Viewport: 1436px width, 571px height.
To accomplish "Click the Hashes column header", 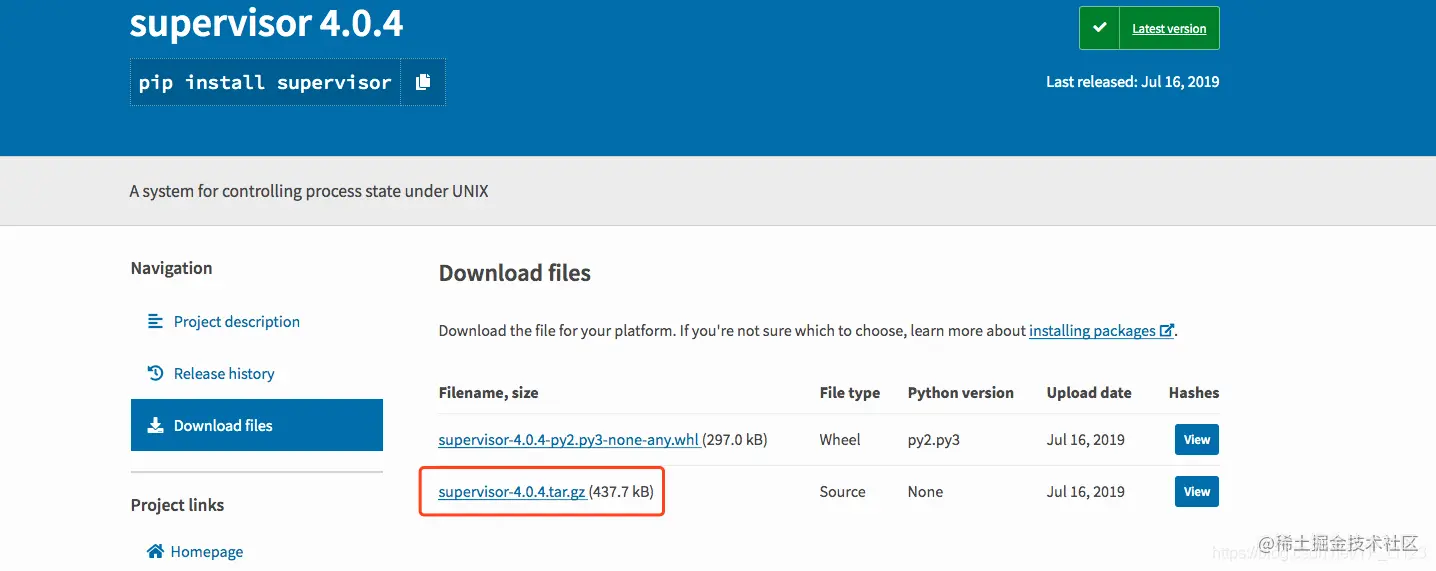I will 1194,393.
